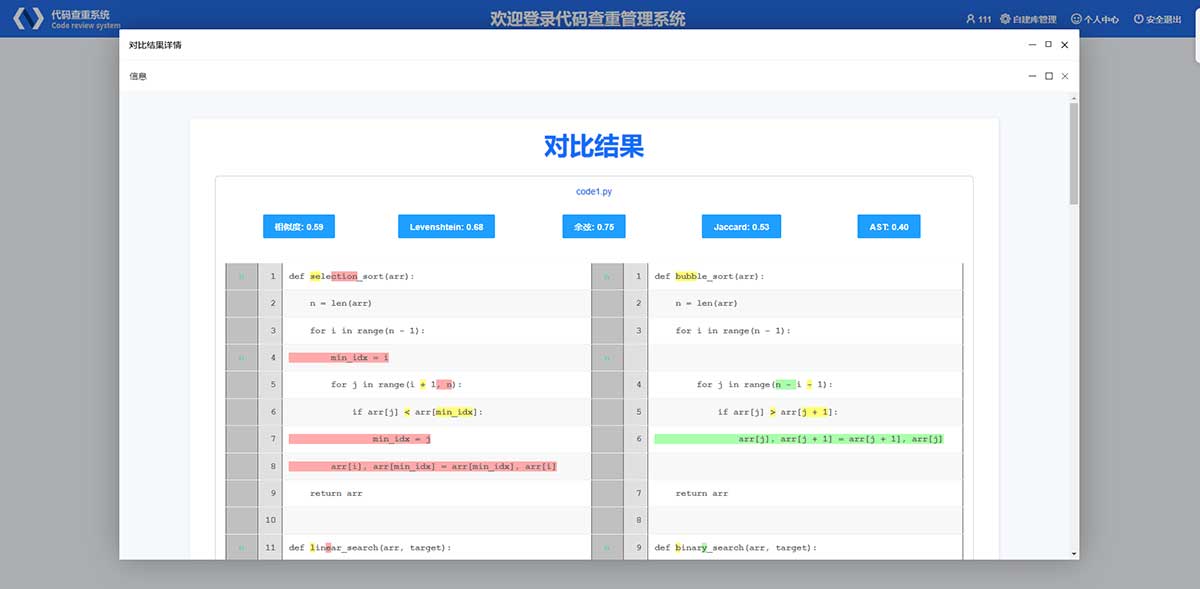Click the Levenshtein: 0.68 badge
This screenshot has height=589, width=1200.
[x=446, y=227]
